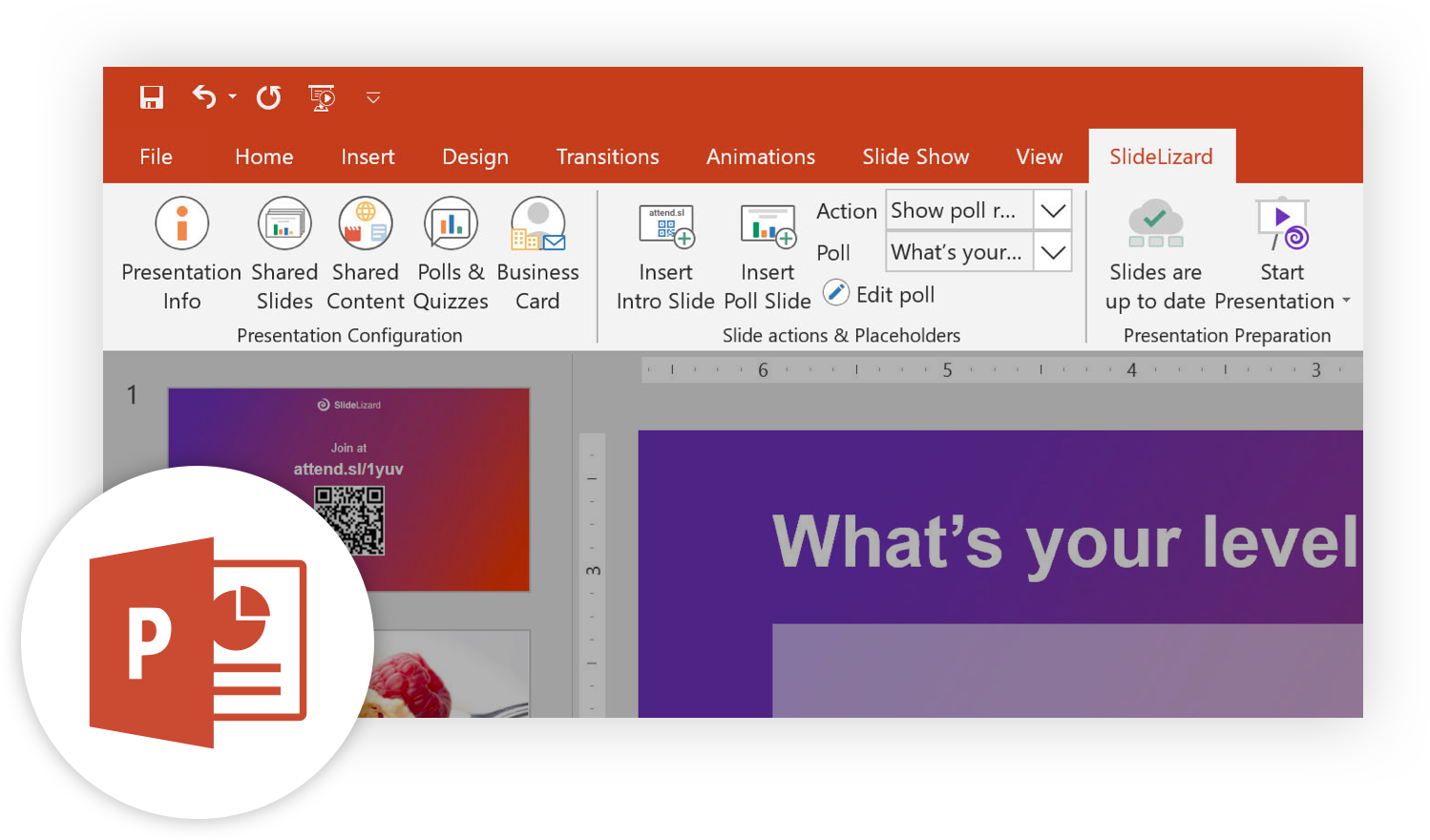1430x840 pixels.
Task: Open the View tab
Action: click(1039, 157)
